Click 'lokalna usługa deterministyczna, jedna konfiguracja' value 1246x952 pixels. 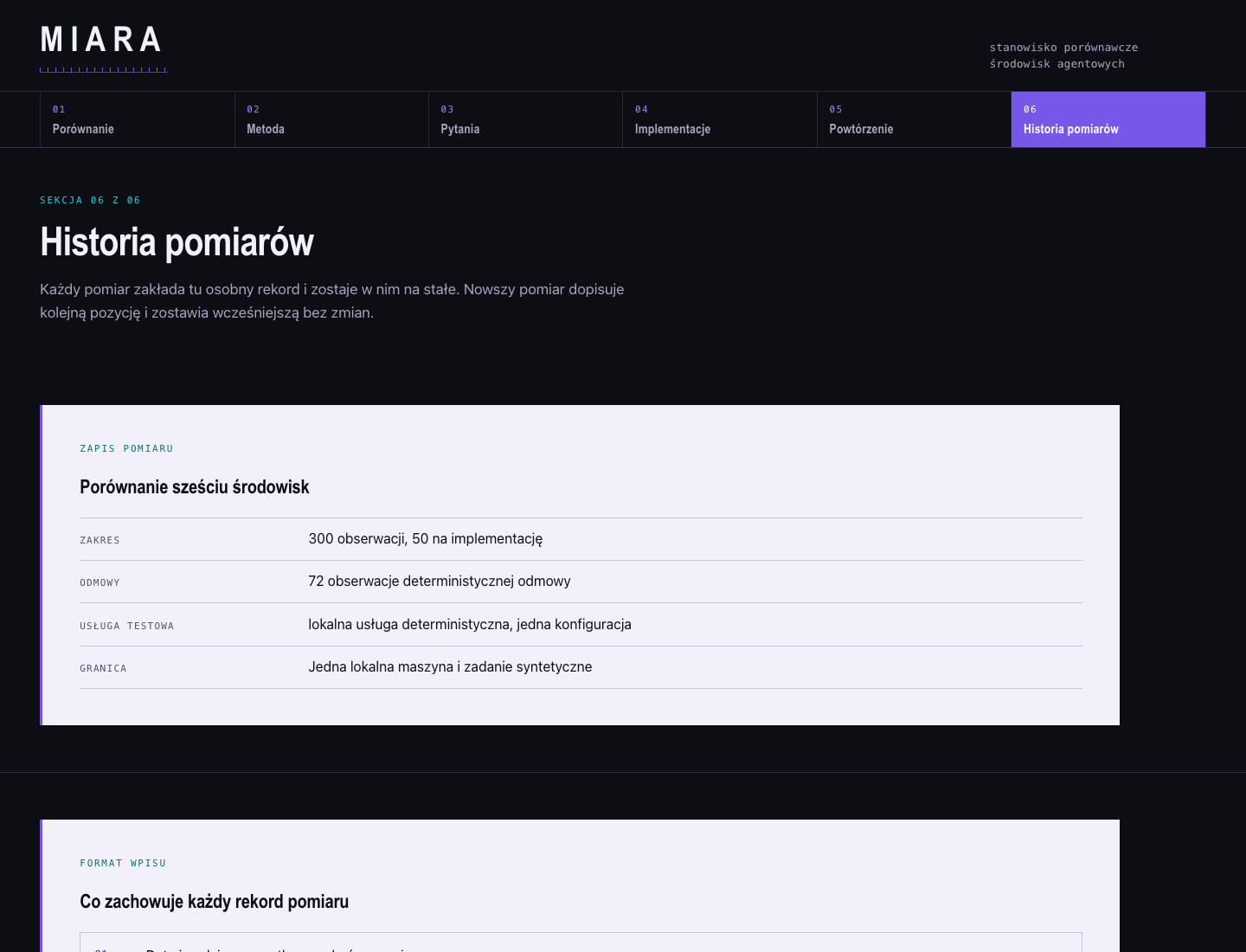tap(470, 624)
